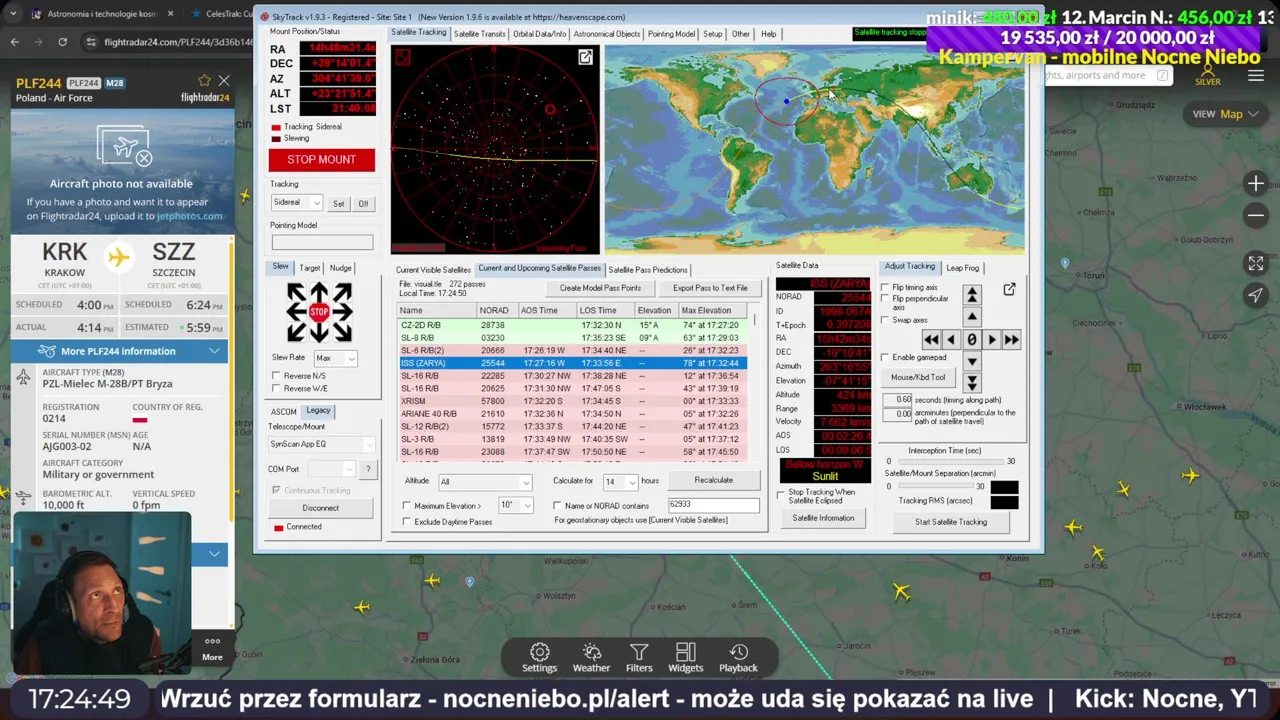Close the PLF244 flight panel
Image resolution: width=1280 pixels, height=720 pixels.
223,80
